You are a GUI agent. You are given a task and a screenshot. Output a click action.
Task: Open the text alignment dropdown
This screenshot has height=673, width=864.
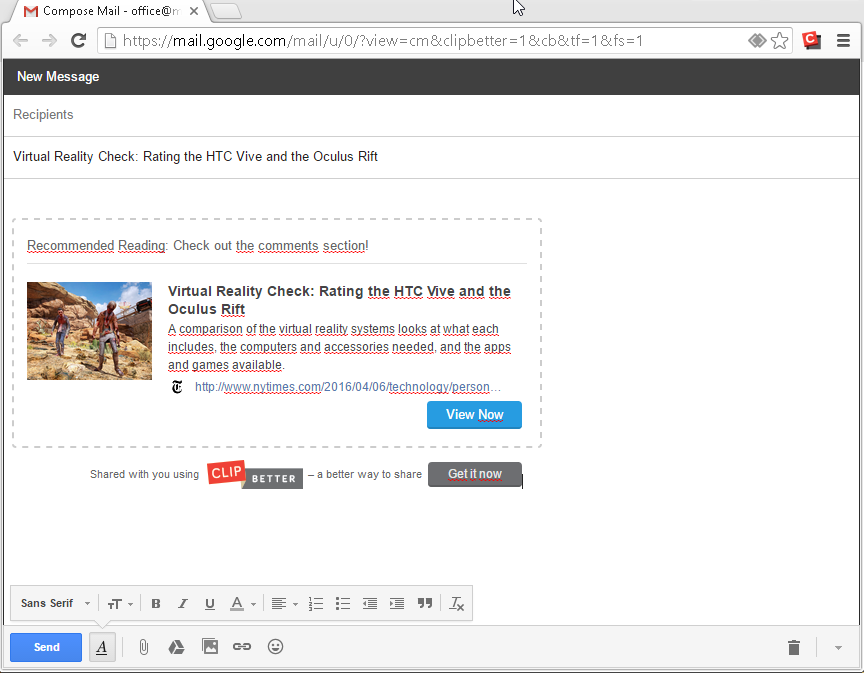(284, 604)
